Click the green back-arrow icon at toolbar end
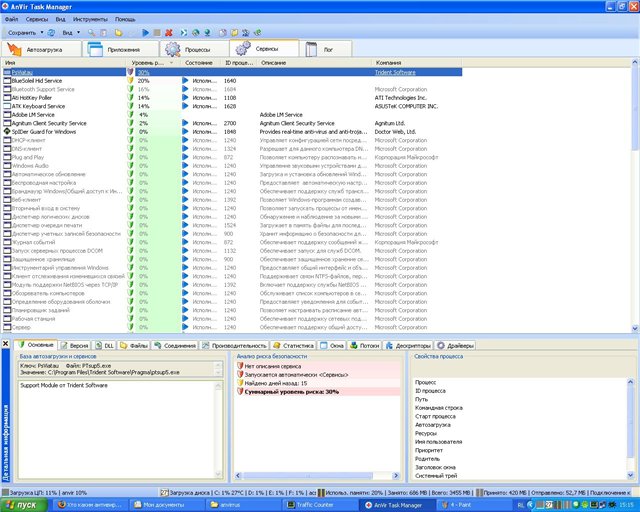This screenshot has width=640, height=512. pyautogui.click(x=258, y=33)
